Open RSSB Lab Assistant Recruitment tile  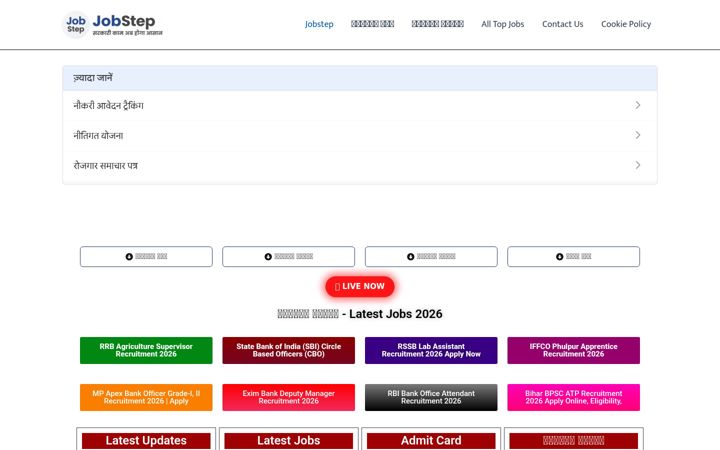[x=431, y=350]
